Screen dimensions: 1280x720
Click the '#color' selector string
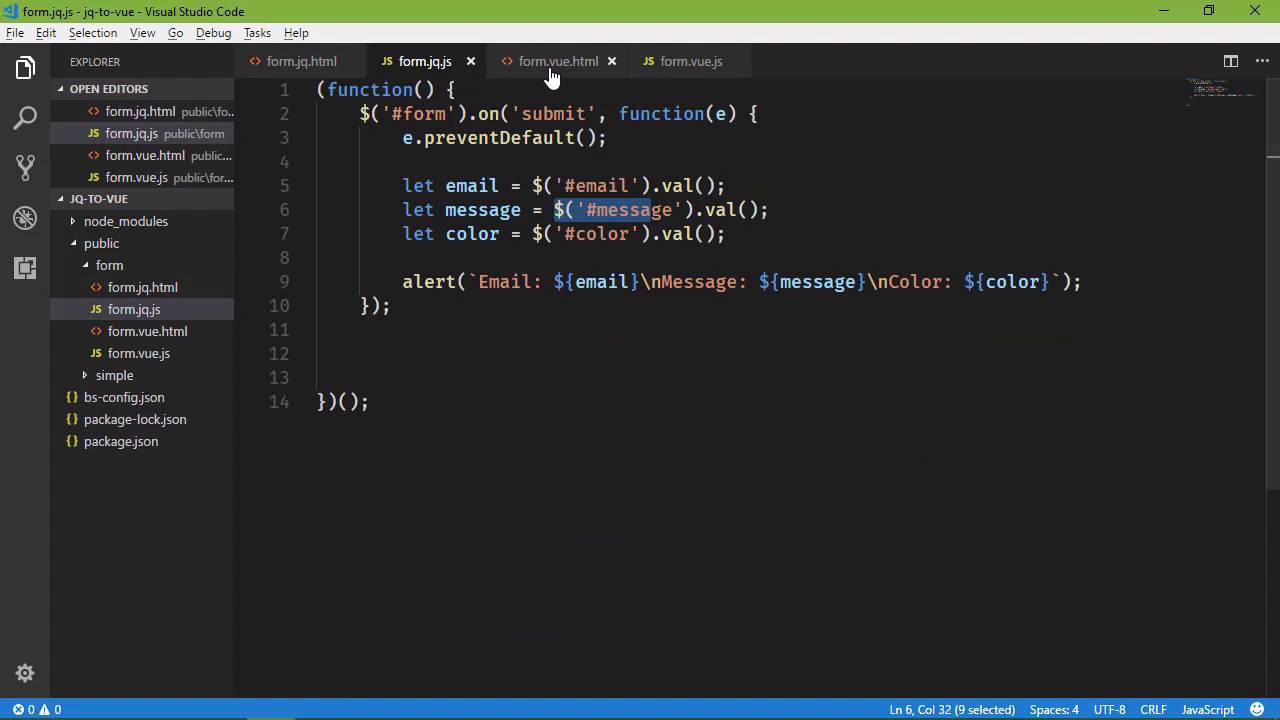pyautogui.click(x=597, y=233)
